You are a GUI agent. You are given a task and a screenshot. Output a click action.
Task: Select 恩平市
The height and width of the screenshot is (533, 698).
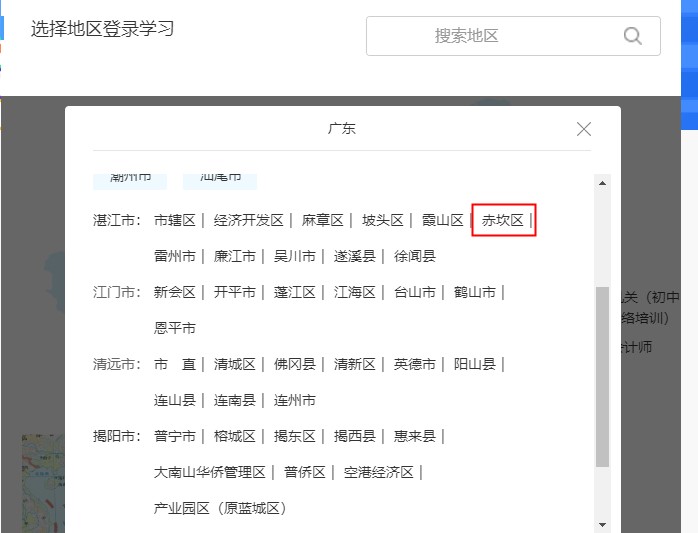[174, 328]
